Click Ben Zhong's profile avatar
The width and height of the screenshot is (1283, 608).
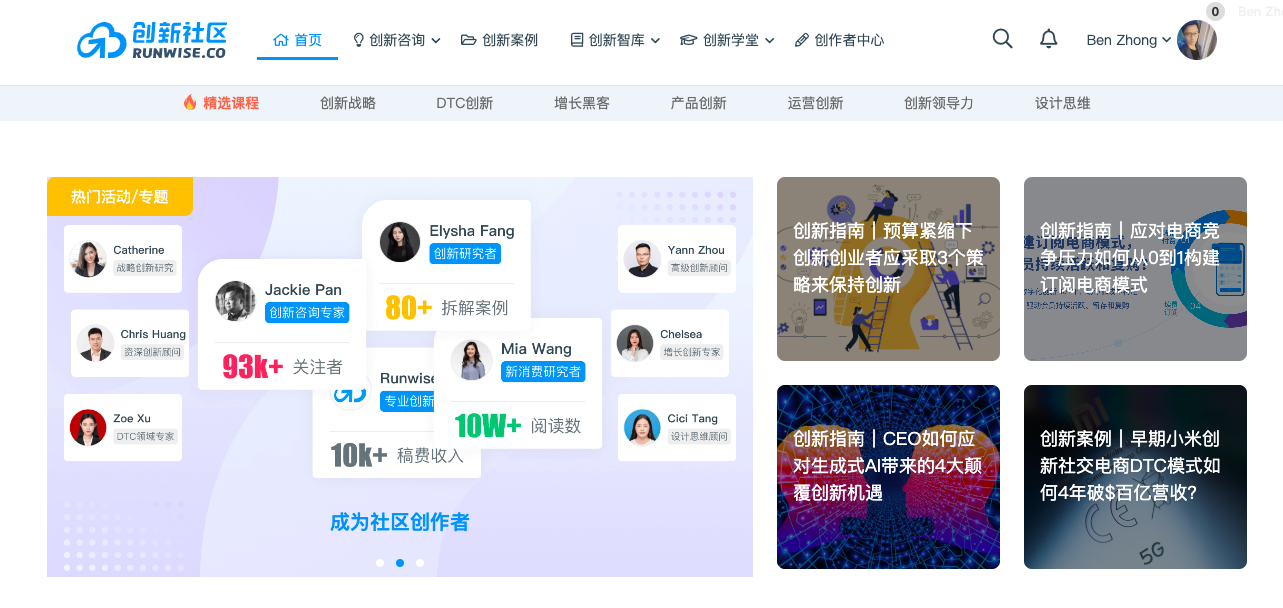pos(1196,40)
